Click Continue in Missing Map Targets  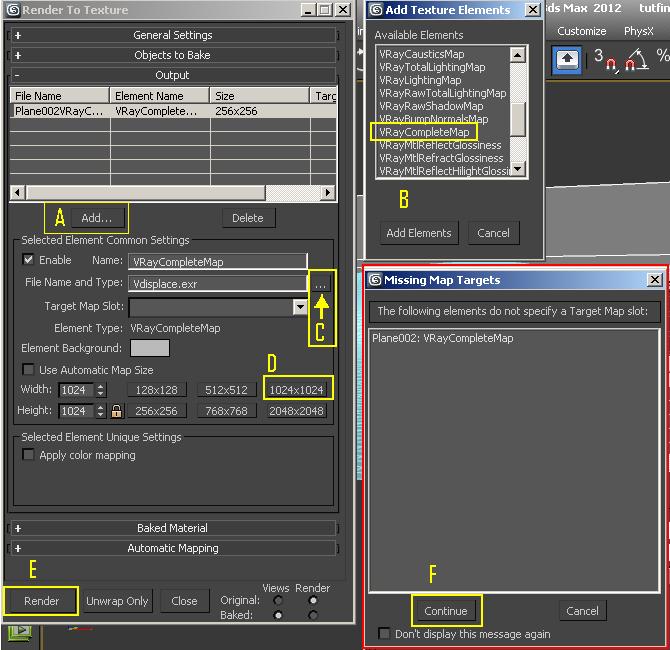click(446, 611)
